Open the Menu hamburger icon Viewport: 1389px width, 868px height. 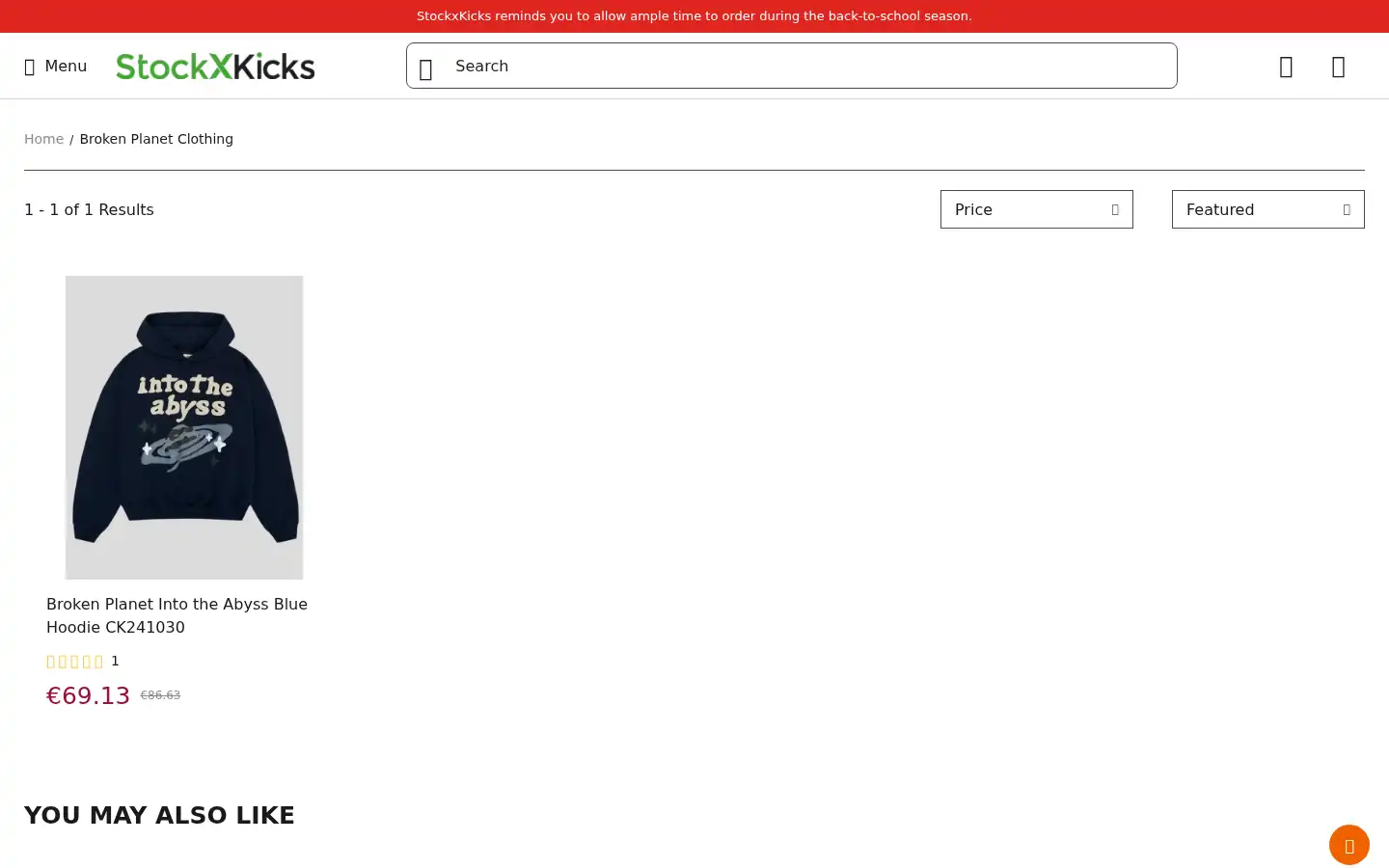click(30, 67)
